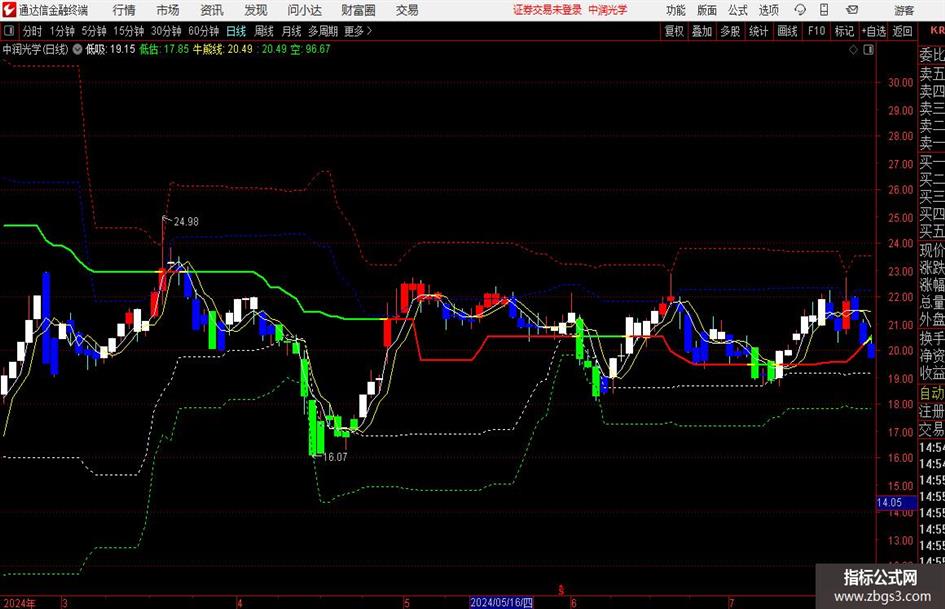Viewport: 945px width, 609px height.
Task: Click the 复权 toolbar button
Action: pyautogui.click(x=674, y=31)
